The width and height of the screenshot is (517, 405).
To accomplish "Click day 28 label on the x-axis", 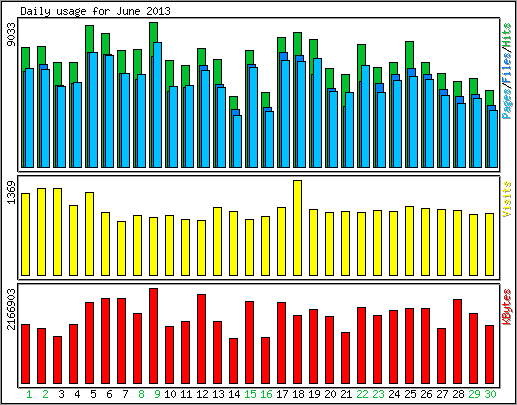I will point(458,394).
